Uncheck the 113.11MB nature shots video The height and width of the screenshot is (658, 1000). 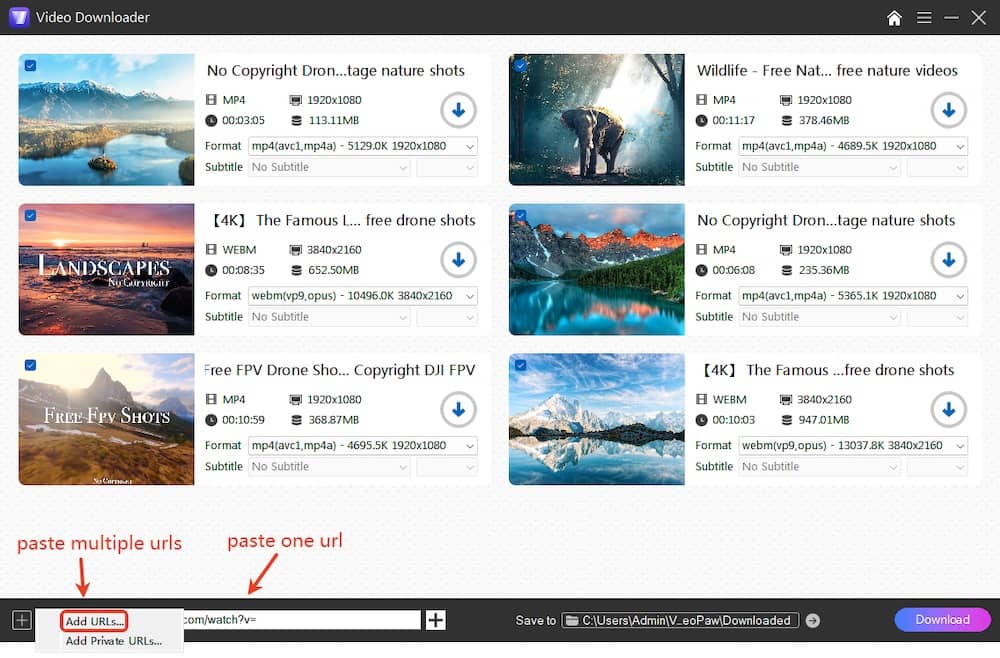(30, 65)
